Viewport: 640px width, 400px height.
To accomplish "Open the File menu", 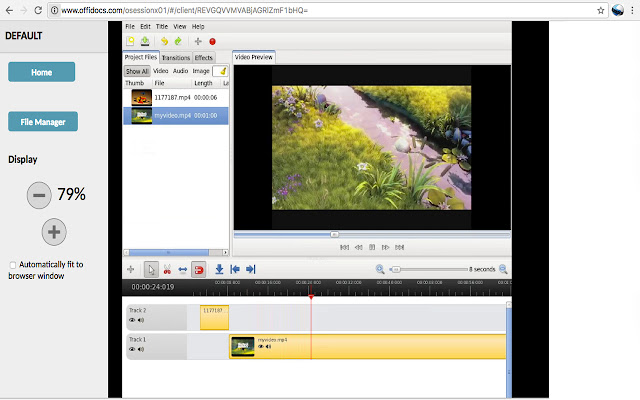I will [x=130, y=26].
